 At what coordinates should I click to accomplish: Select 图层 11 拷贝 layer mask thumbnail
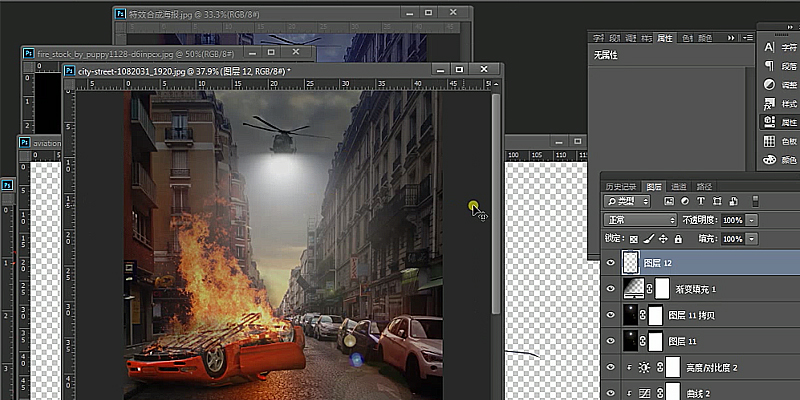(x=655, y=315)
